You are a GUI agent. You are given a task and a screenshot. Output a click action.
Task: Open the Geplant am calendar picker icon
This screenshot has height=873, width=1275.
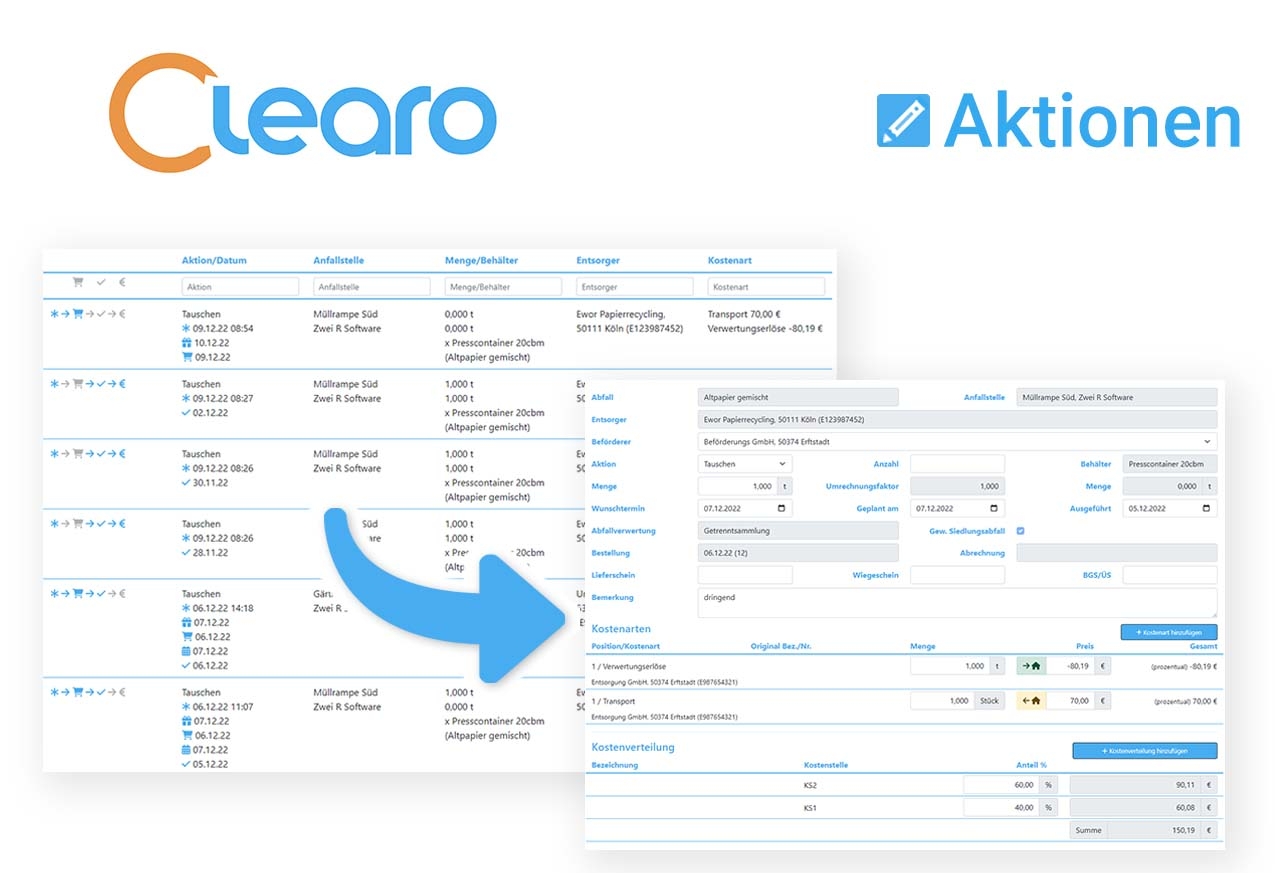[x=994, y=508]
